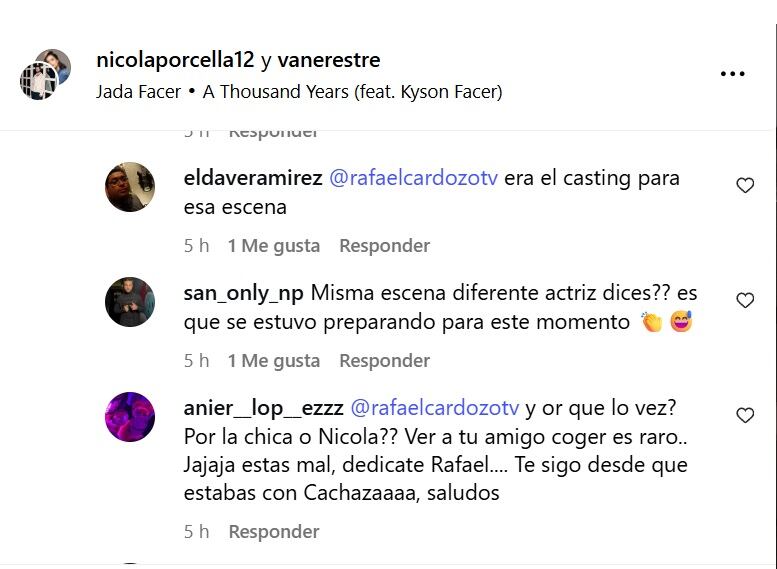Reply to eldaveramirez's comment
This screenshot has height=569, width=777.
tap(385, 246)
